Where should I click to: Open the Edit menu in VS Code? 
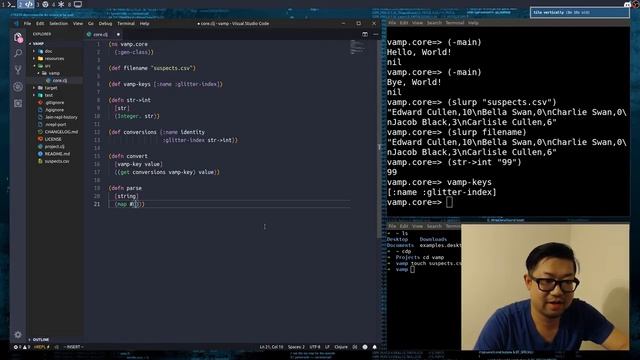[x=40, y=24]
